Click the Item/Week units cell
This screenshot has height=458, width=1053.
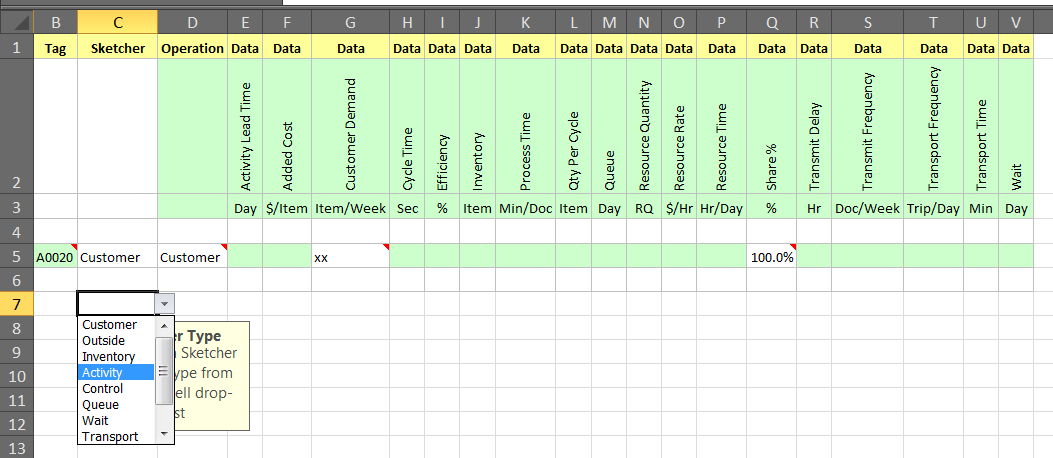pyautogui.click(x=351, y=208)
